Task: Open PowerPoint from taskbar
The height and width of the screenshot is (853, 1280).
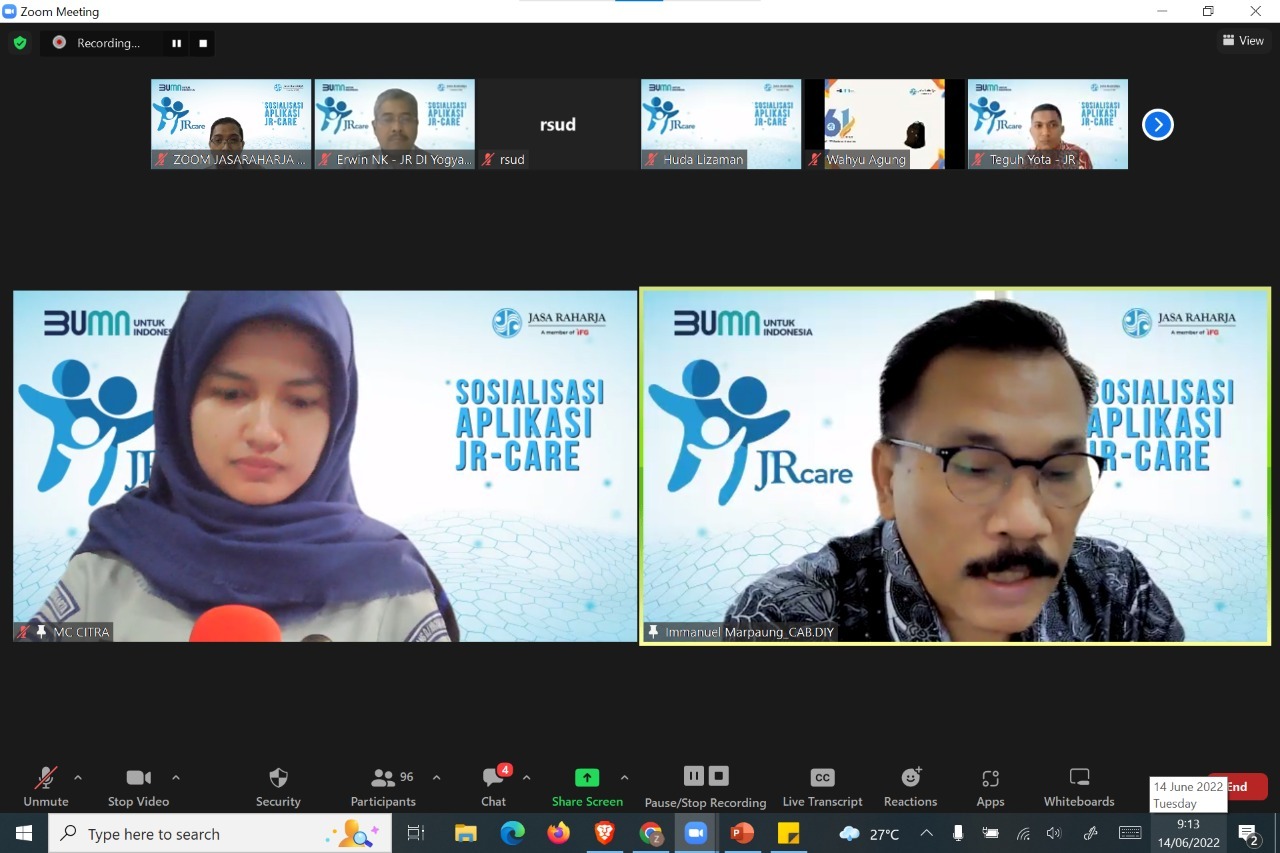Action: click(742, 833)
